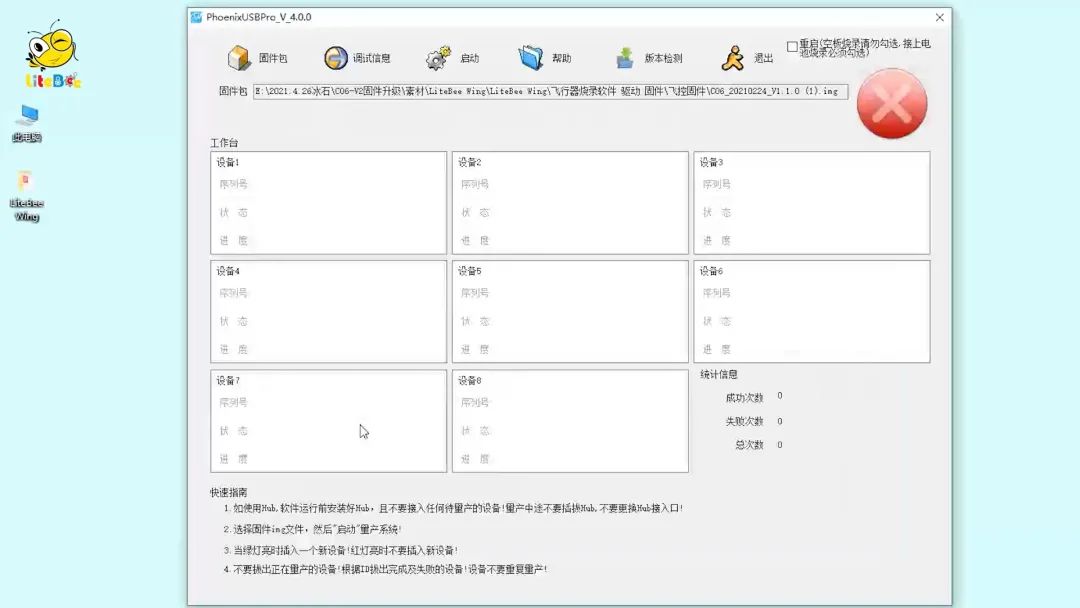Click the 失败次数 count value
This screenshot has width=1080, height=608.
780,421
